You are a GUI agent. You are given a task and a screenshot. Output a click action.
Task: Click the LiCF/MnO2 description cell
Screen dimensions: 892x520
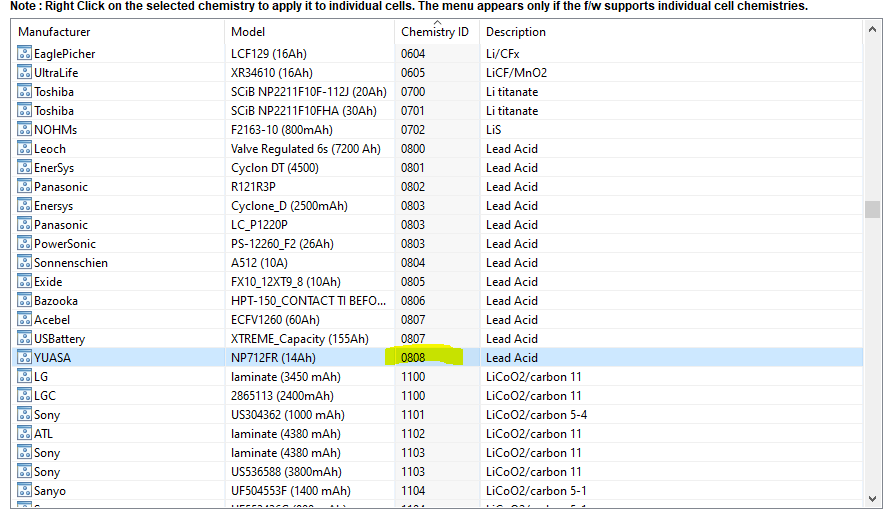517,73
